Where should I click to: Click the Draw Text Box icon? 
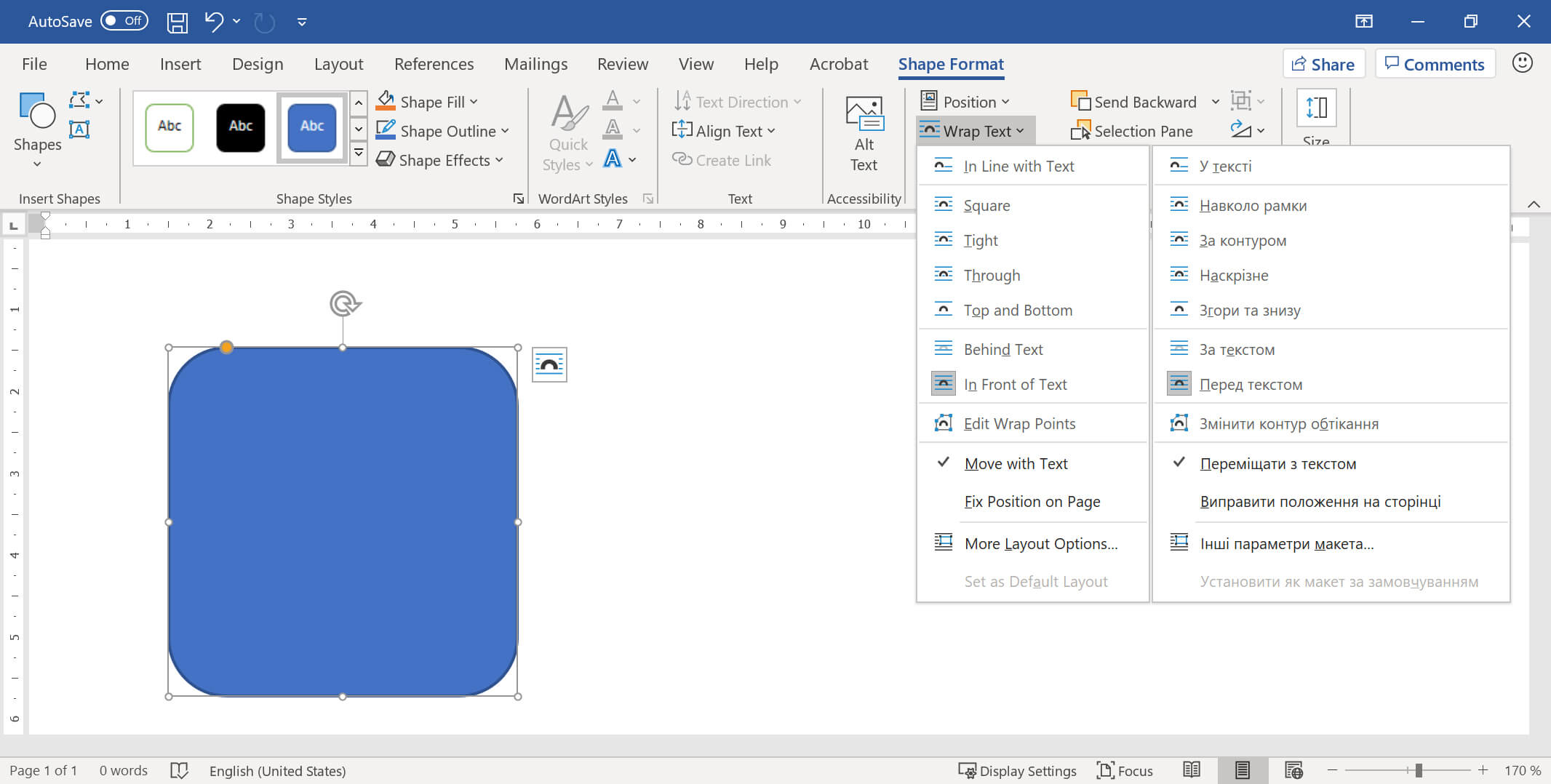pyautogui.click(x=79, y=129)
